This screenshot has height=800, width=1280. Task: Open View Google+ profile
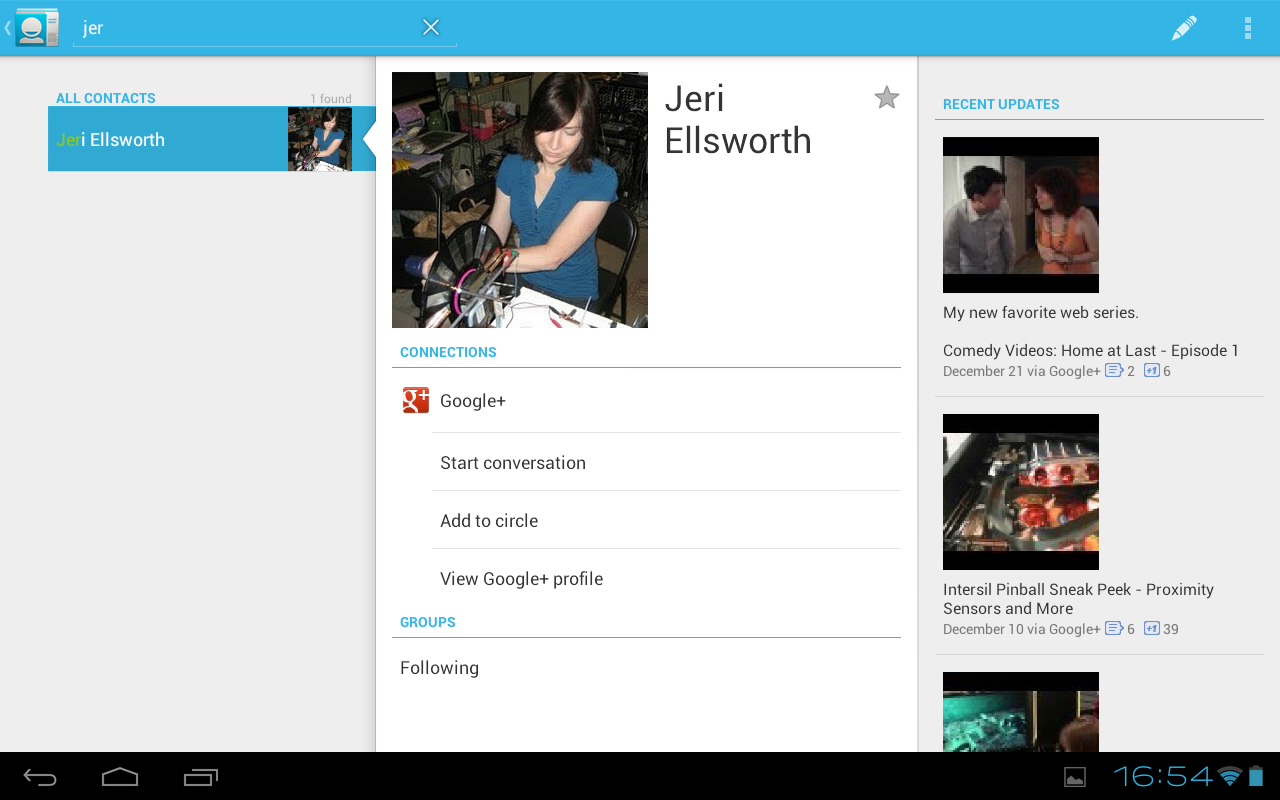(x=666, y=579)
